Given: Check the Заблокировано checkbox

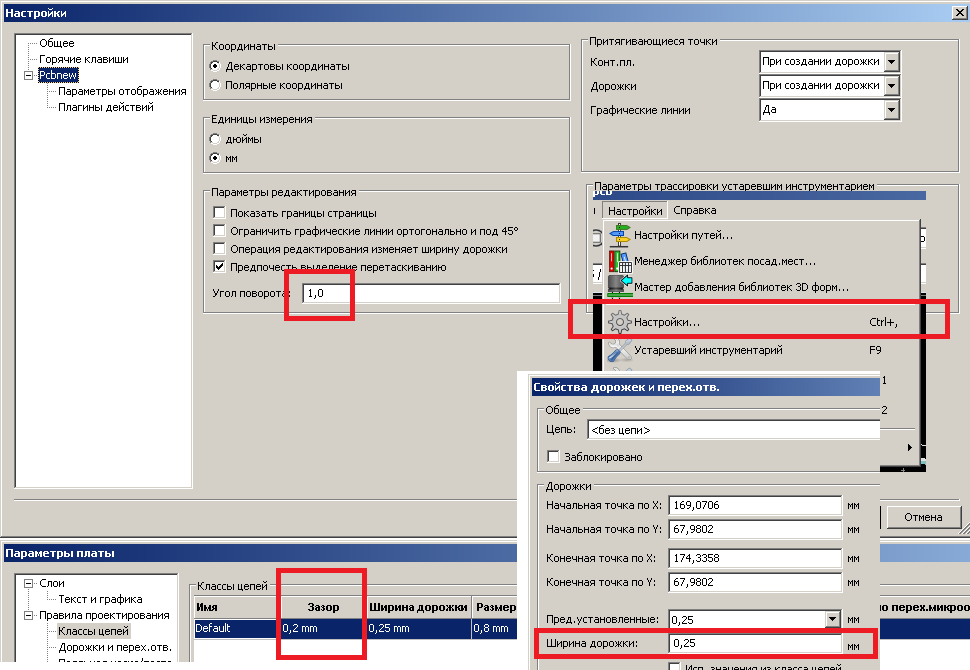Looking at the screenshot, I should click(x=554, y=457).
